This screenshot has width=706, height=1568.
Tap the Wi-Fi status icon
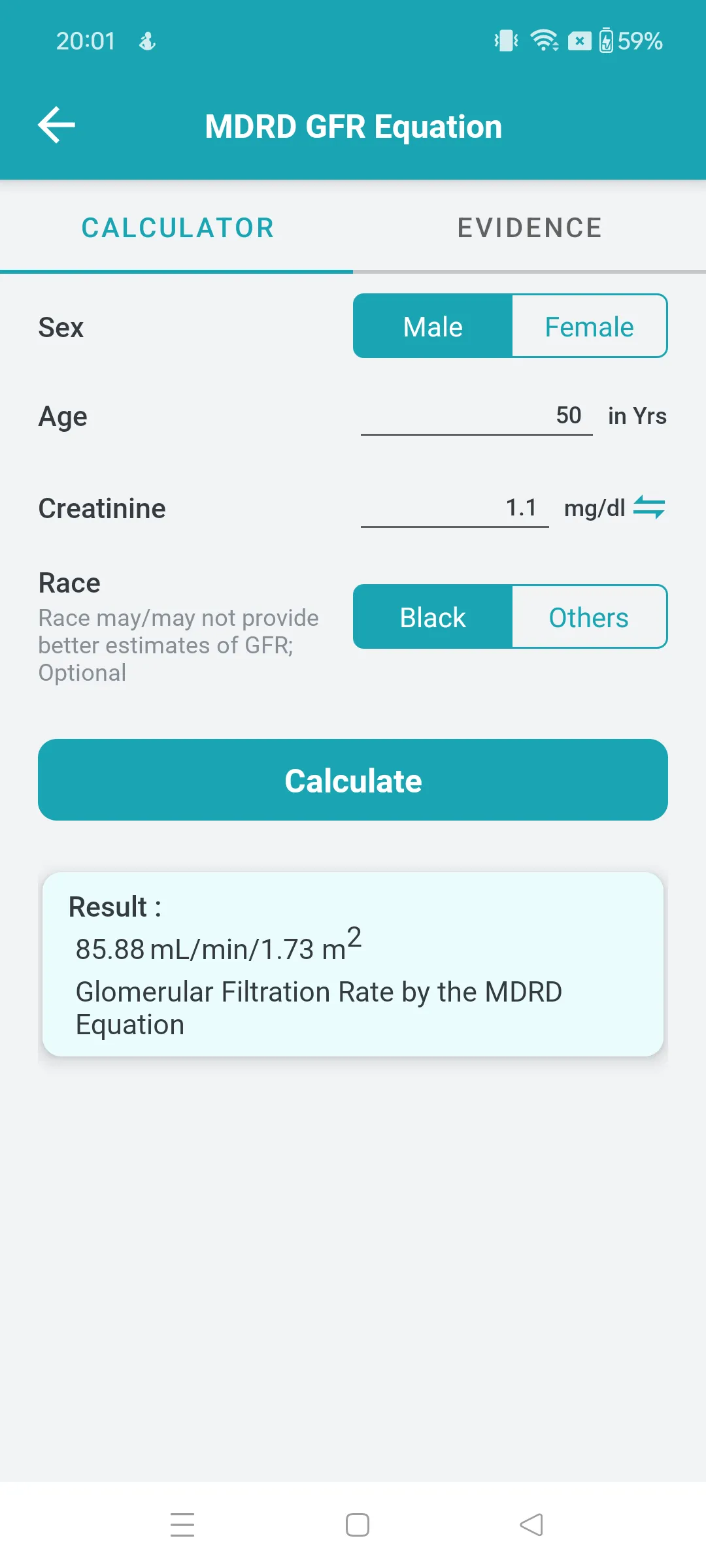[544, 41]
